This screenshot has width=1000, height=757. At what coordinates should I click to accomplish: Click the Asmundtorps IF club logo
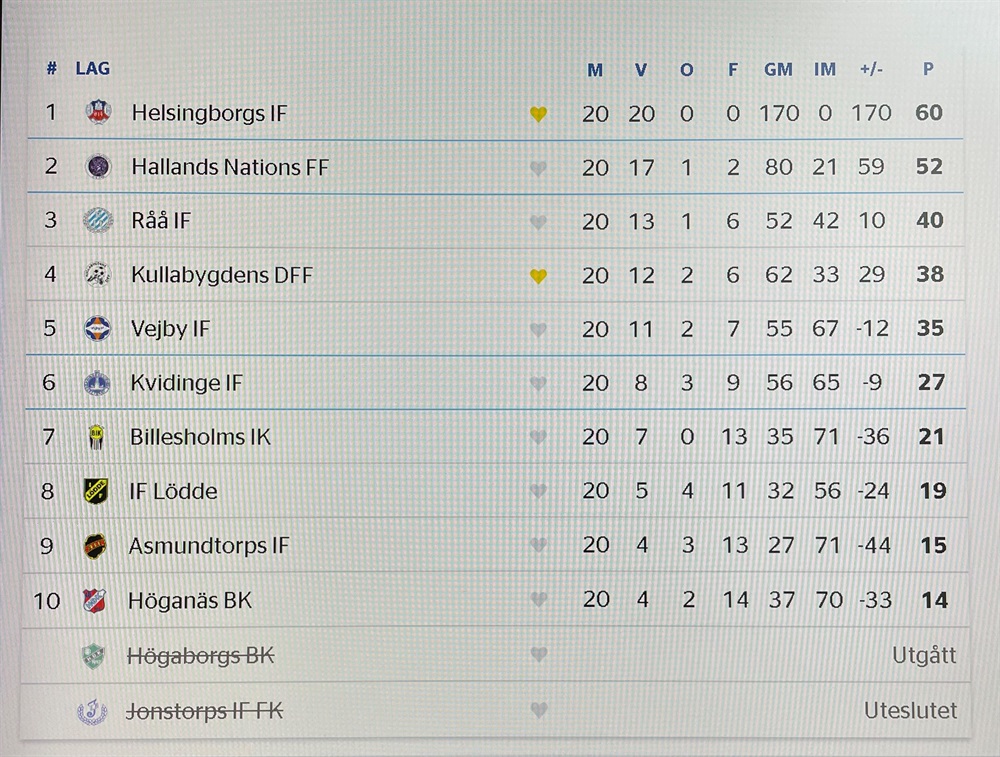[95, 546]
